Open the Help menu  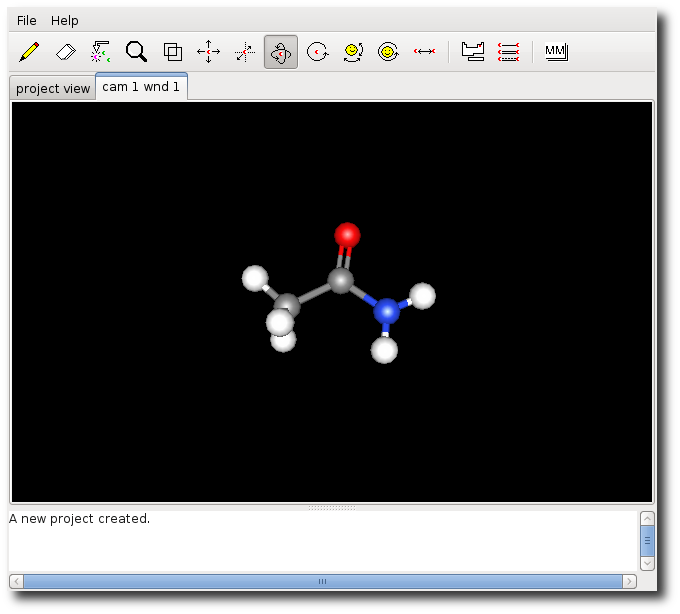pyautogui.click(x=65, y=20)
